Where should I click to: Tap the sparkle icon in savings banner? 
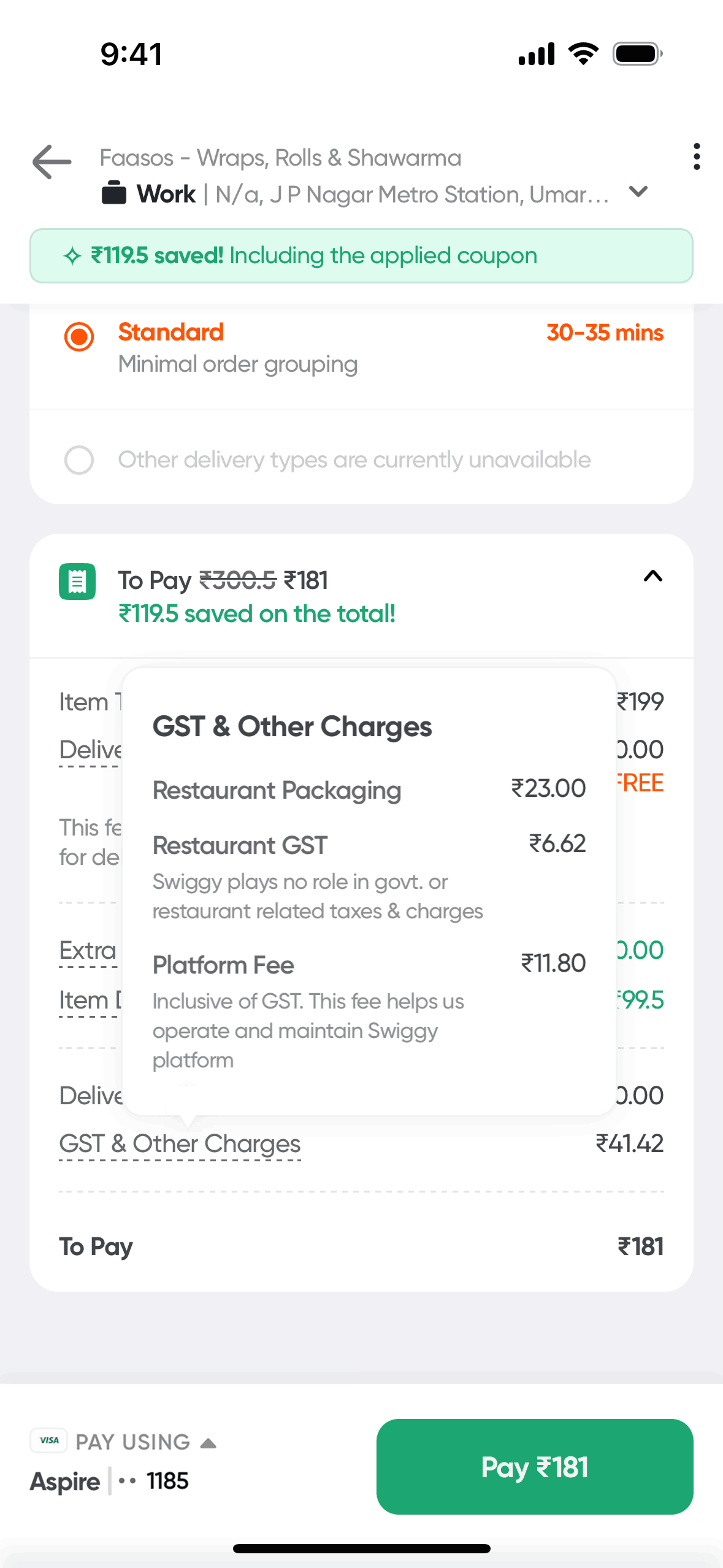(72, 256)
